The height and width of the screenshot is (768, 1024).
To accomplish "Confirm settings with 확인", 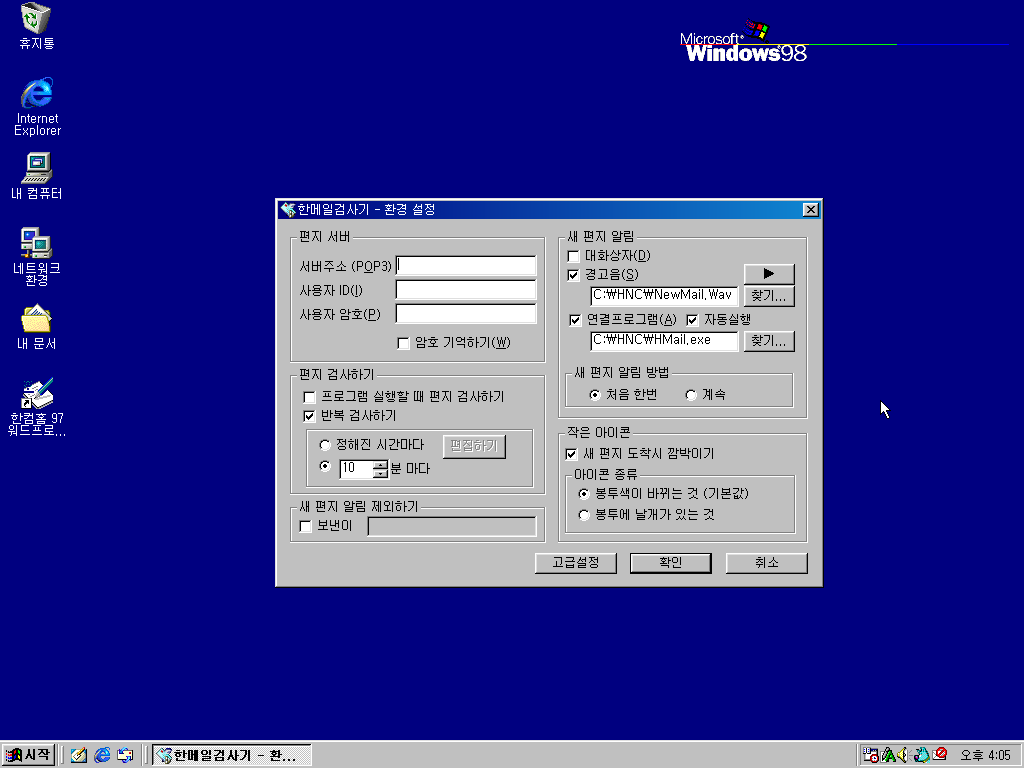I will click(x=671, y=563).
